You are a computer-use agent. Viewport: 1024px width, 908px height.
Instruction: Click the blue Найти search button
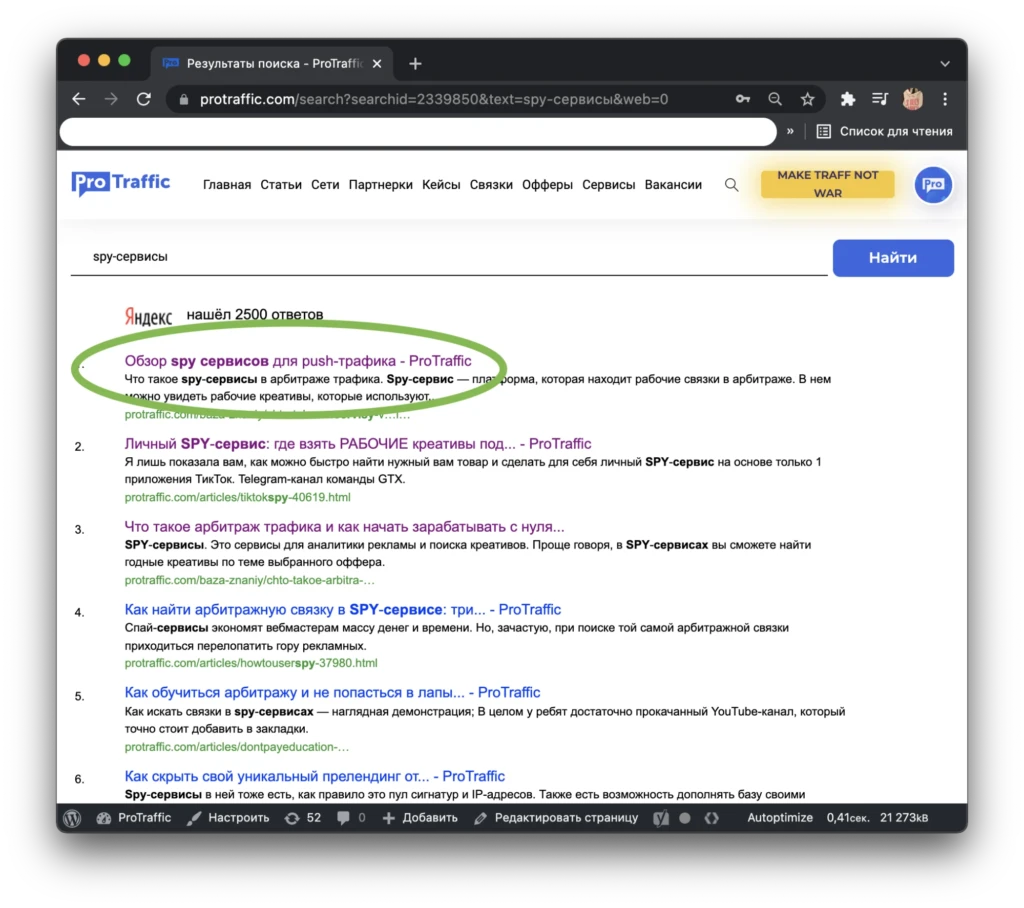pos(893,258)
